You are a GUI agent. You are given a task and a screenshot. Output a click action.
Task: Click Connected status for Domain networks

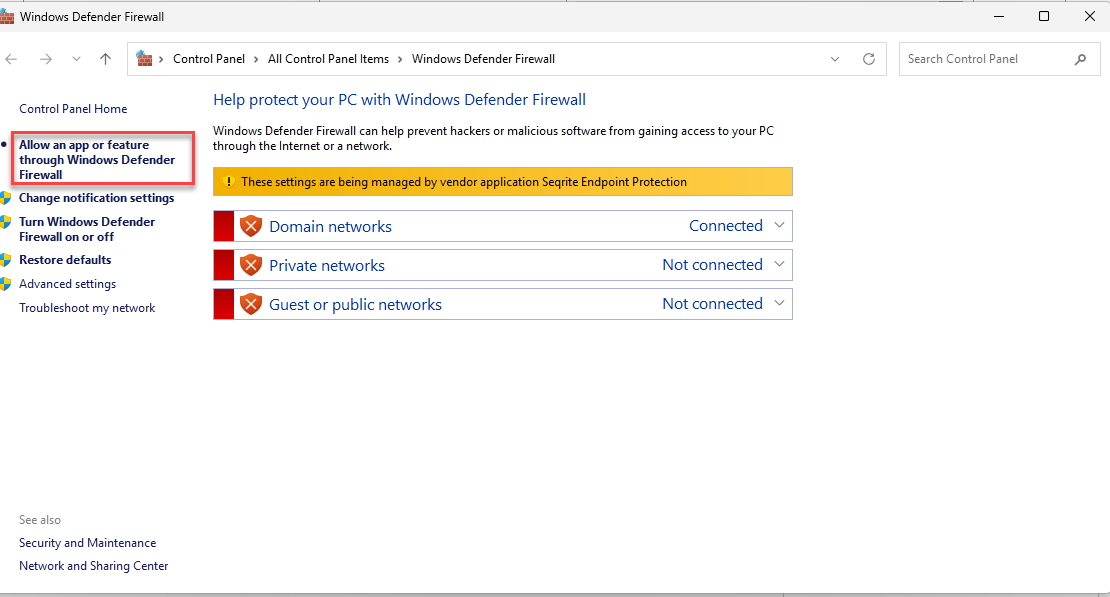pos(726,225)
